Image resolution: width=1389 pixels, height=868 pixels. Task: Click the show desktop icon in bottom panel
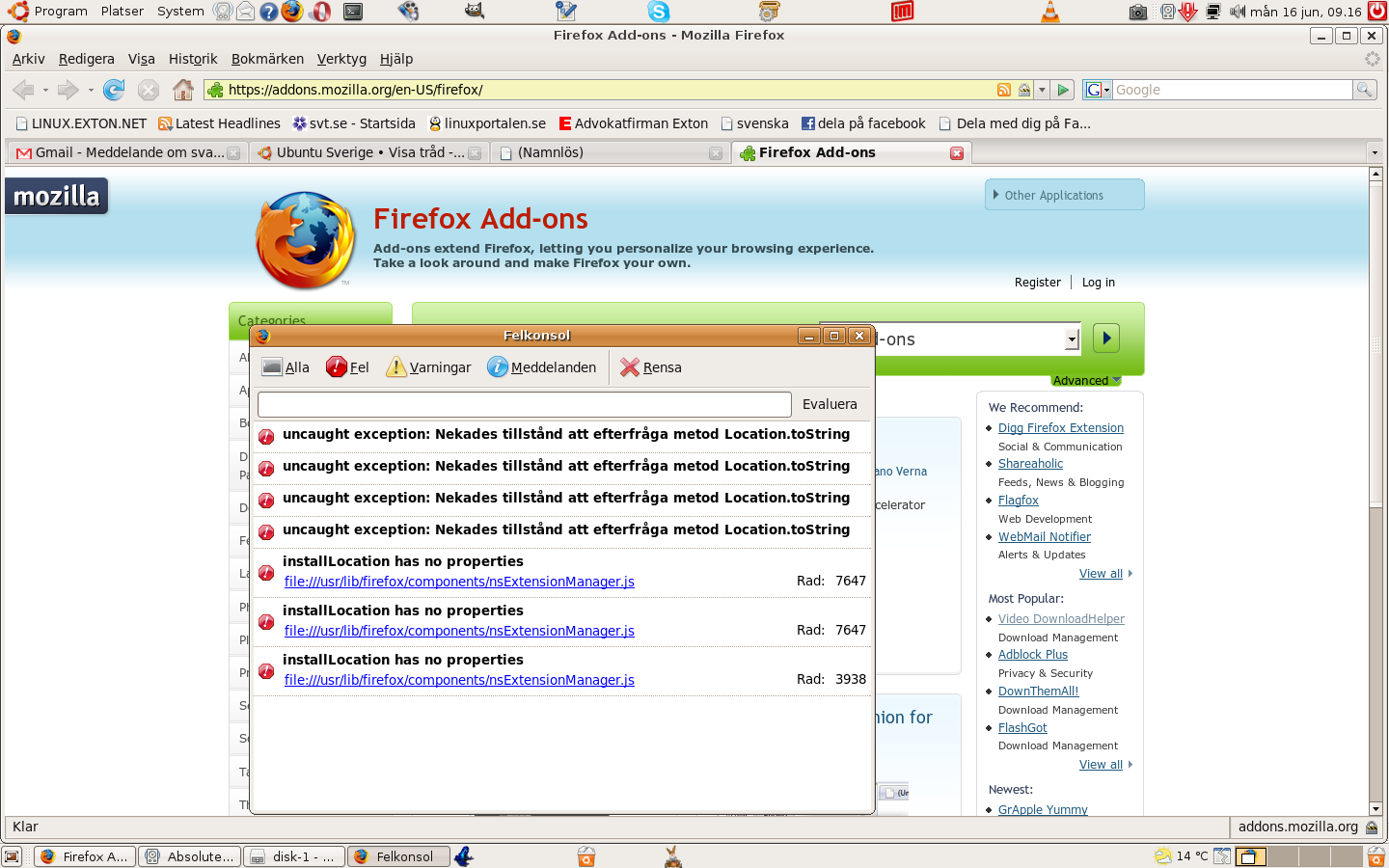(x=12, y=856)
